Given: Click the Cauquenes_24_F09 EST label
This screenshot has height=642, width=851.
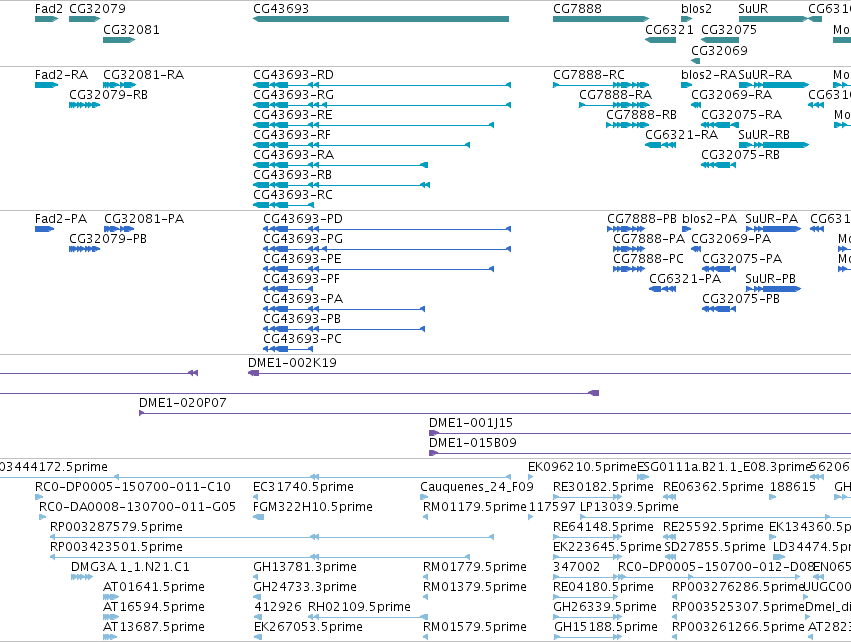Looking at the screenshot, I should (x=477, y=487).
